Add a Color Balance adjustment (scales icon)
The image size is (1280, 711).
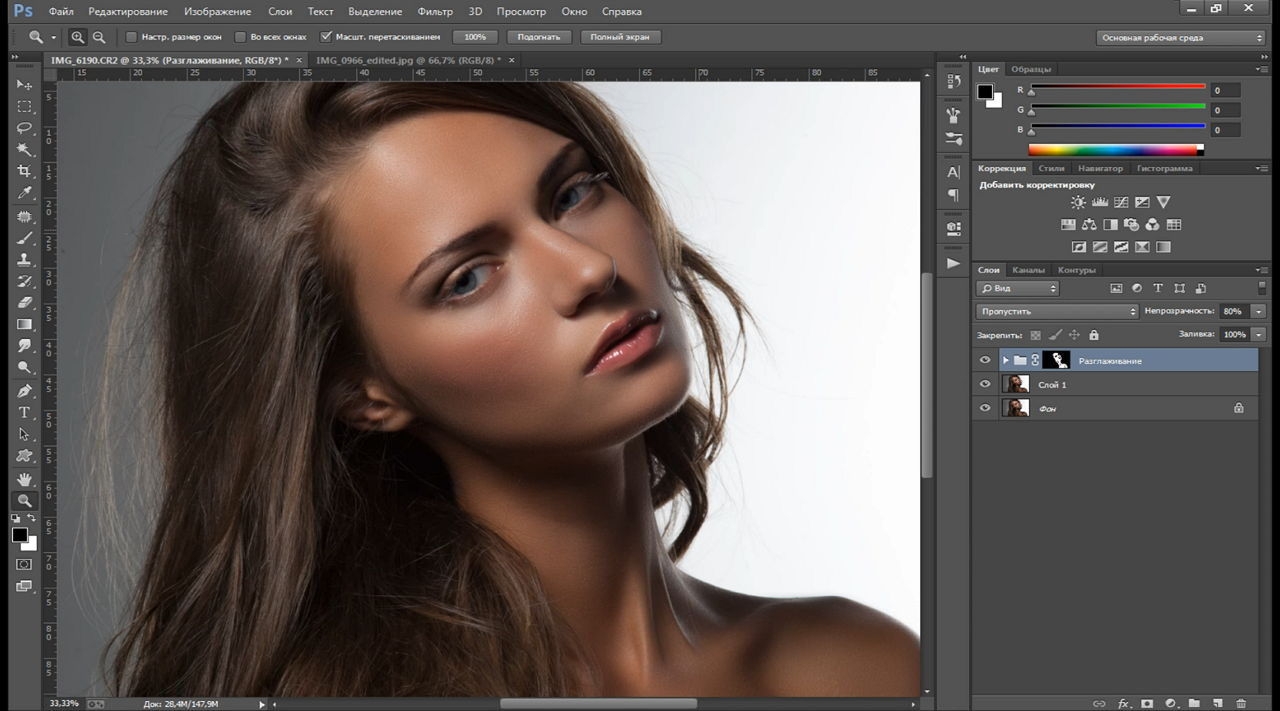[x=1089, y=225]
